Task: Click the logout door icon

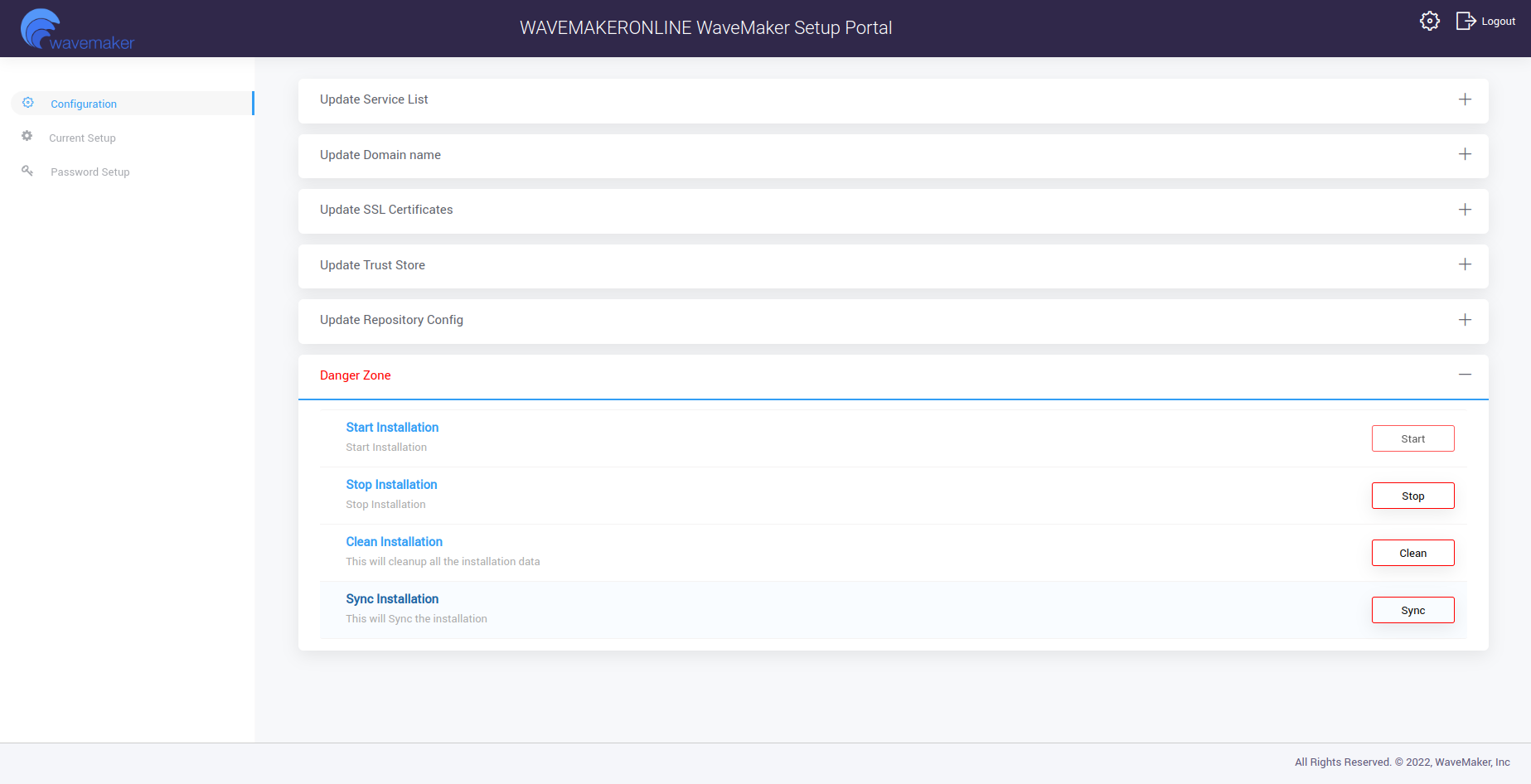Action: pos(1465,22)
